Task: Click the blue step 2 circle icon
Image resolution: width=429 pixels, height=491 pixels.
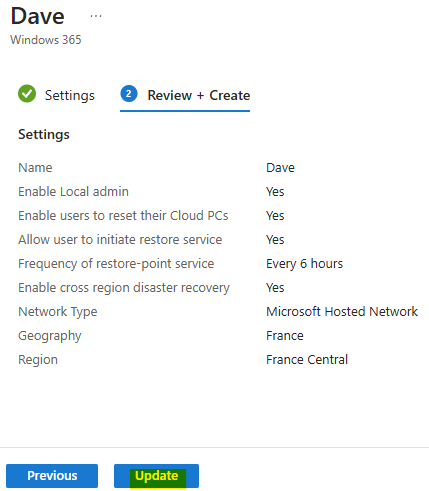Action: click(x=129, y=94)
